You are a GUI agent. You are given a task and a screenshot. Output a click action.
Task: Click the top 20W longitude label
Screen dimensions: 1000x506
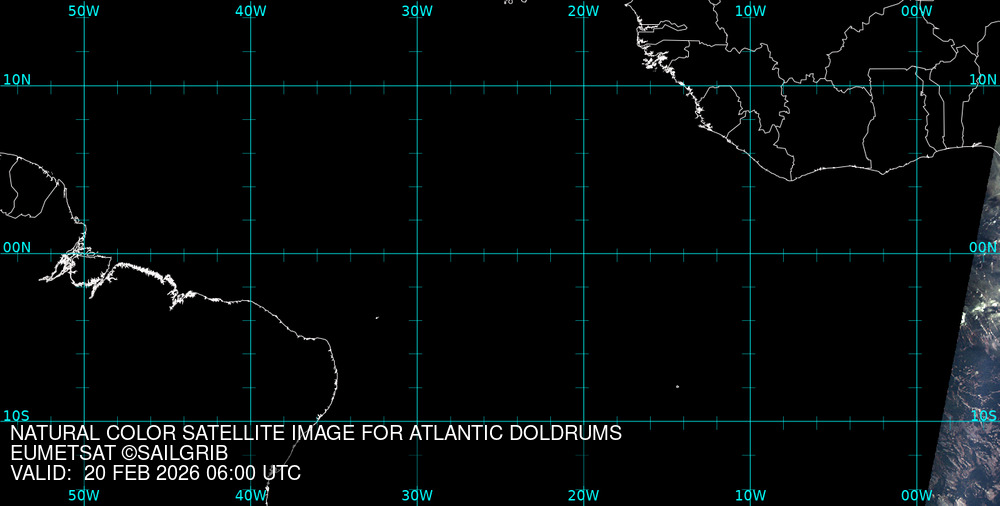583,10
